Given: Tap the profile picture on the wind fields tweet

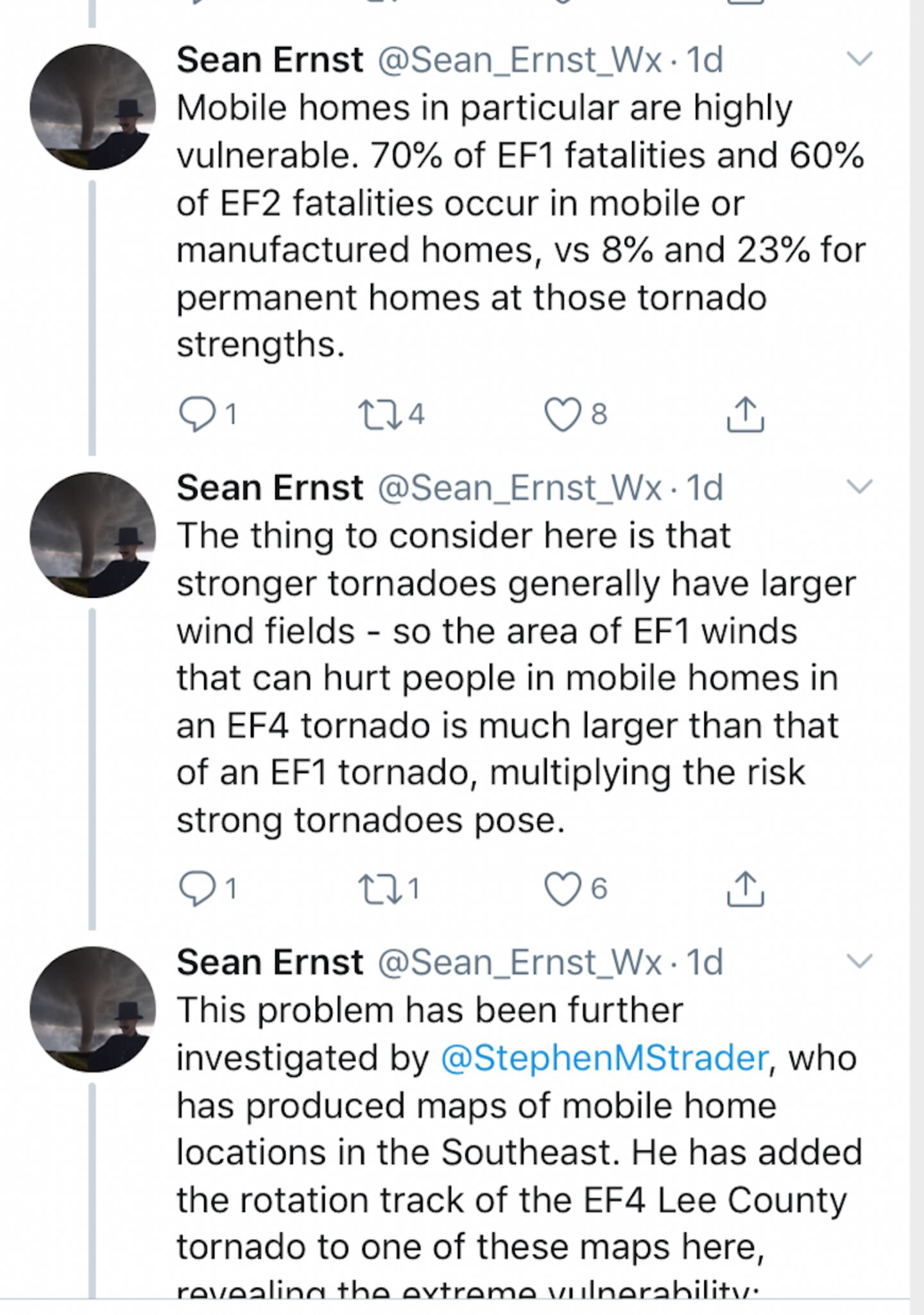Looking at the screenshot, I should tap(92, 535).
